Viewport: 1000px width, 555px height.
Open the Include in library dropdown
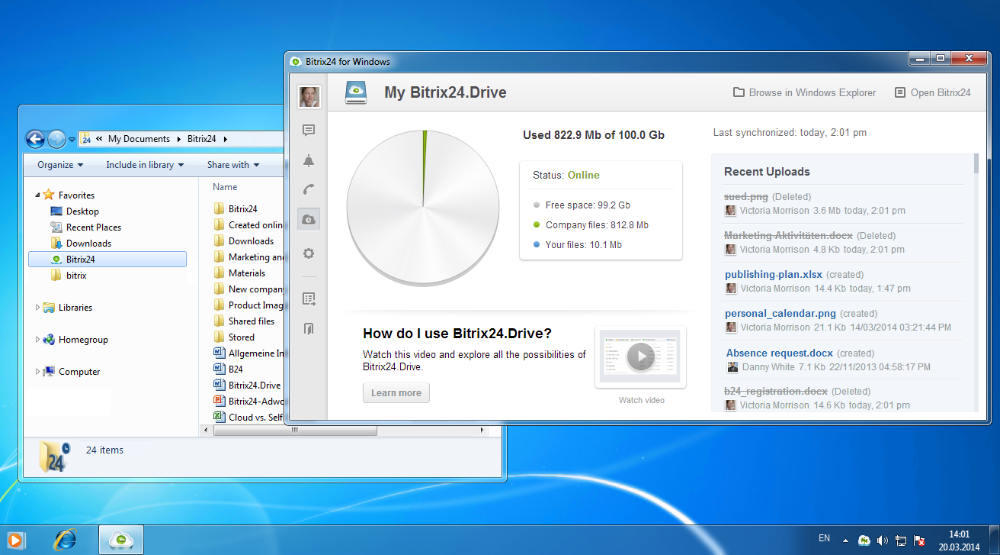(145, 165)
